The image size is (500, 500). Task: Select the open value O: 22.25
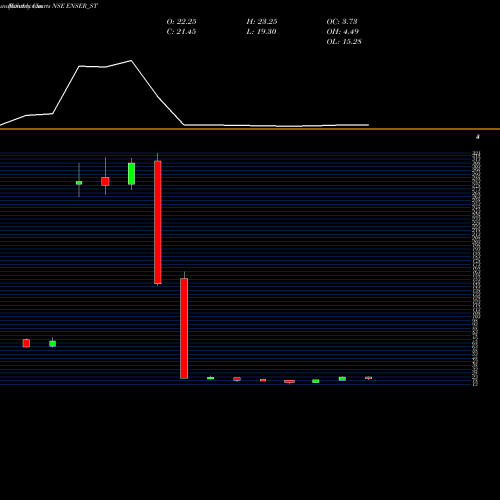pyautogui.click(x=181, y=21)
